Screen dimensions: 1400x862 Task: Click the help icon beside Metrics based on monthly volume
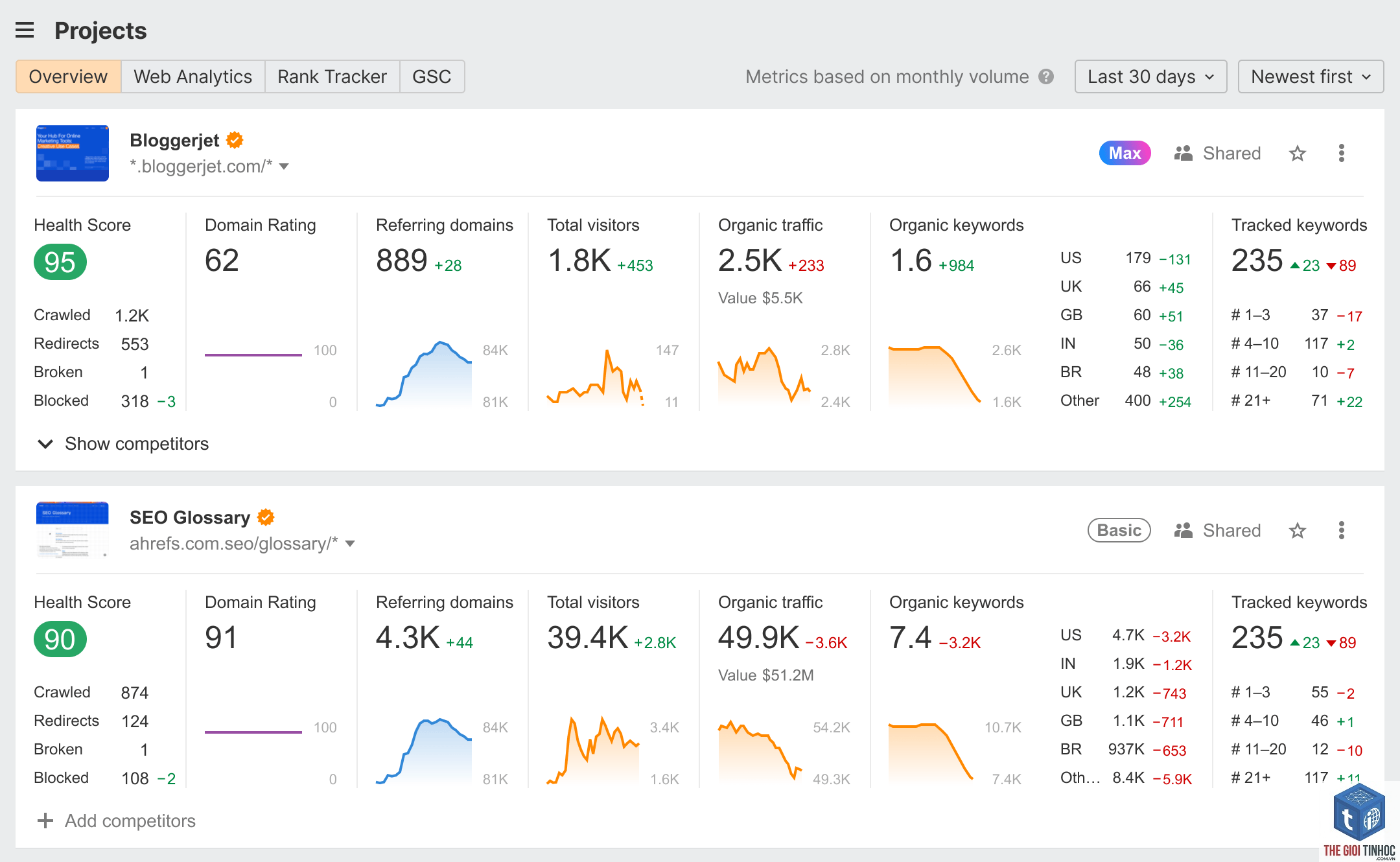pyautogui.click(x=1045, y=76)
